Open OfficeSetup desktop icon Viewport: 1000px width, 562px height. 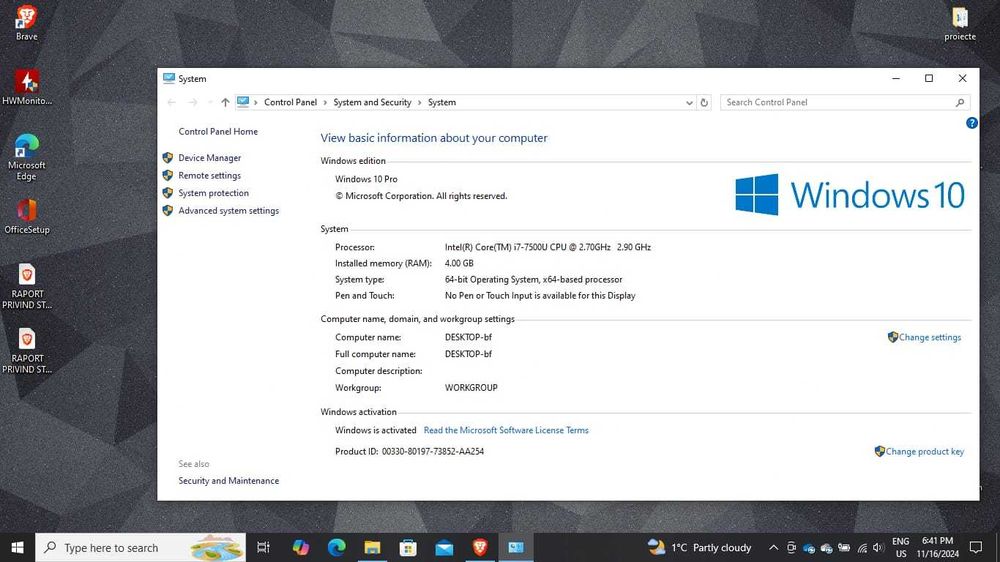point(27,216)
